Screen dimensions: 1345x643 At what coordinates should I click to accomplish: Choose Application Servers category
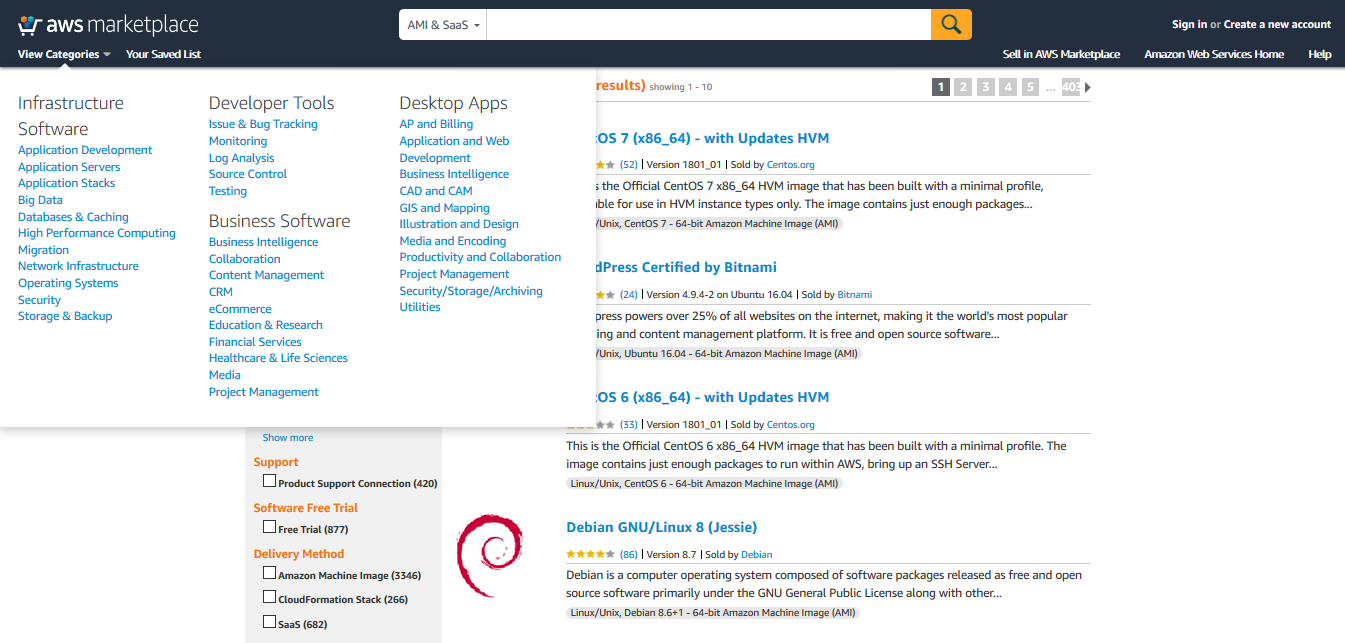pyautogui.click(x=69, y=167)
